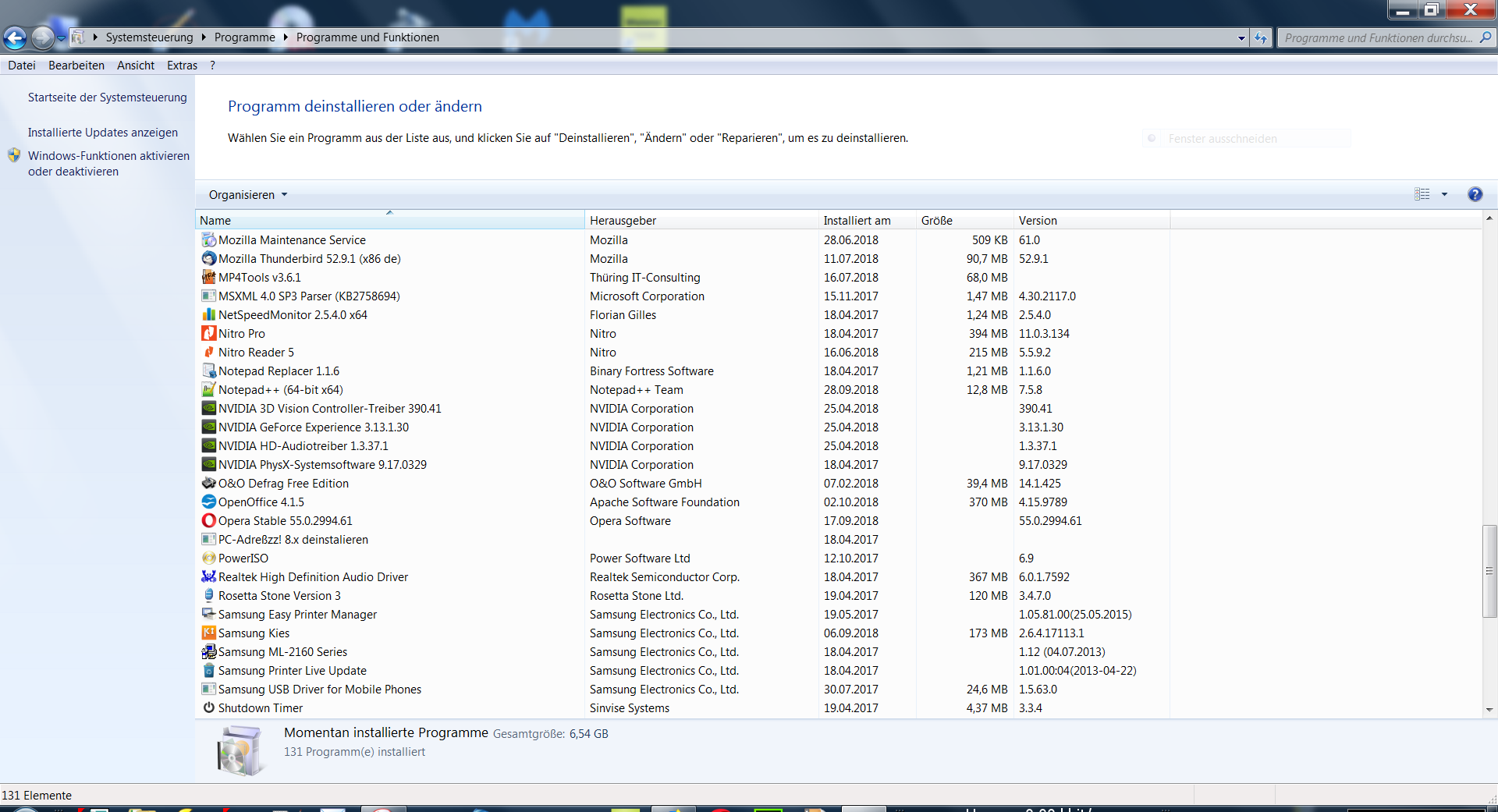Select the NetSpeedMonitor bar chart icon

[x=208, y=314]
